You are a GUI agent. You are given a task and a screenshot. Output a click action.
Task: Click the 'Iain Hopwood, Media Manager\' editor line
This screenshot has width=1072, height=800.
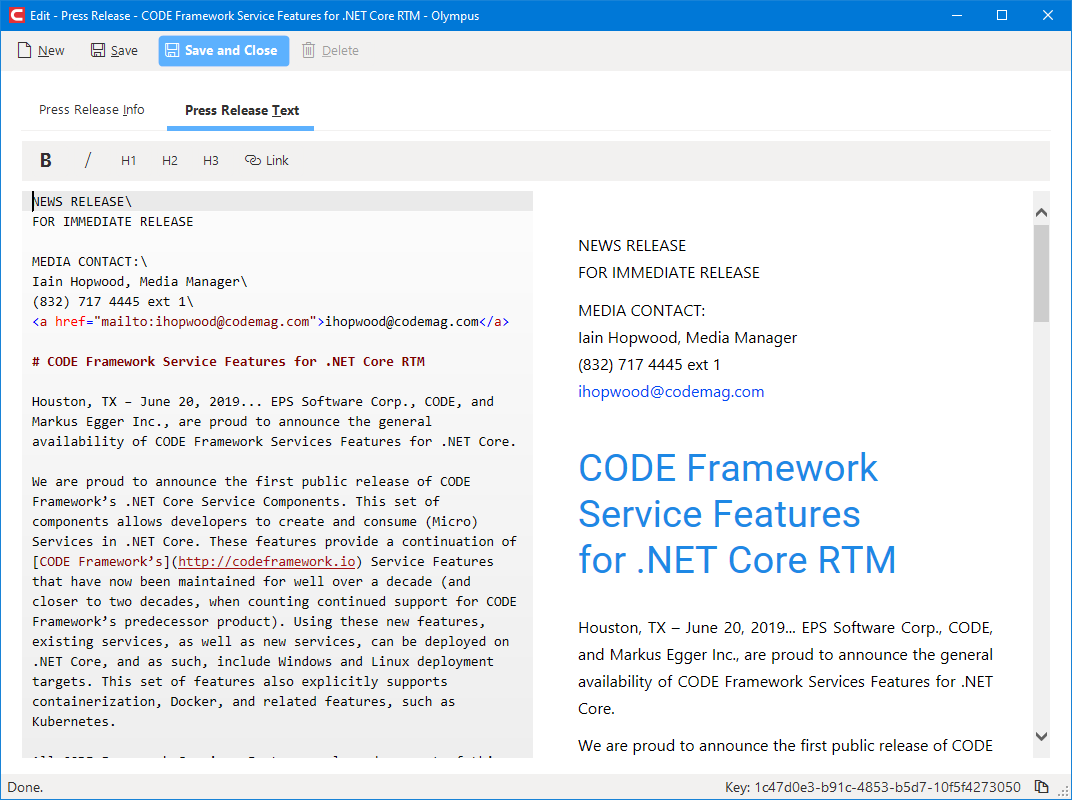[139, 282]
